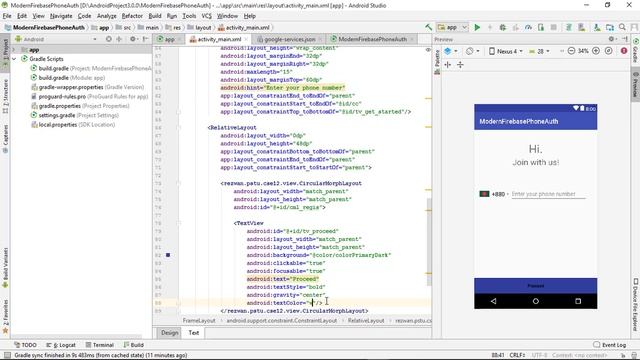Click the editor vertical scrollbar
The height and width of the screenshot is (360, 640).
tap(429, 242)
